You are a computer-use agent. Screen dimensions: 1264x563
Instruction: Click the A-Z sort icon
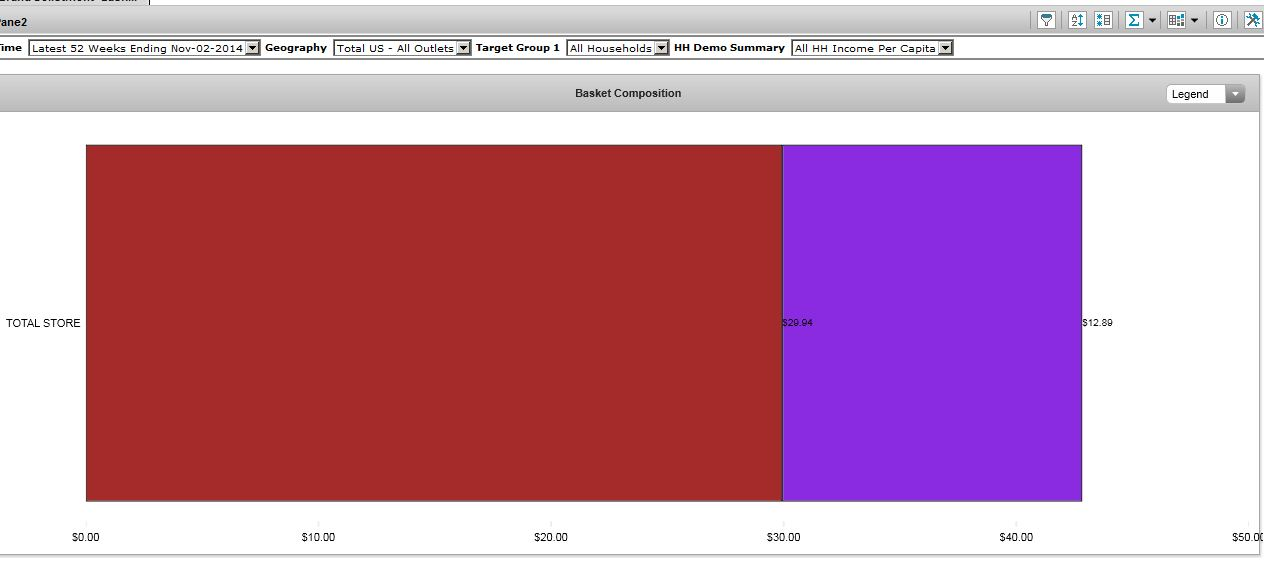pos(1077,20)
